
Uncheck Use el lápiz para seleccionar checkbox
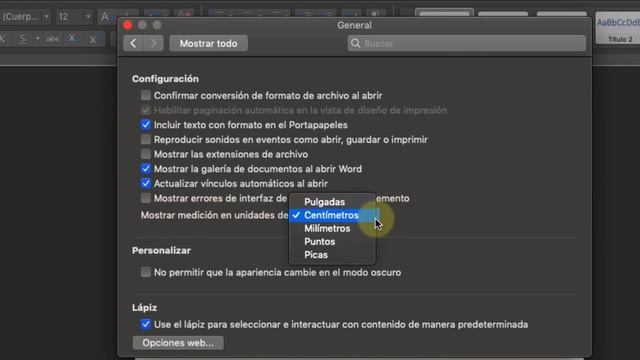click(146, 324)
